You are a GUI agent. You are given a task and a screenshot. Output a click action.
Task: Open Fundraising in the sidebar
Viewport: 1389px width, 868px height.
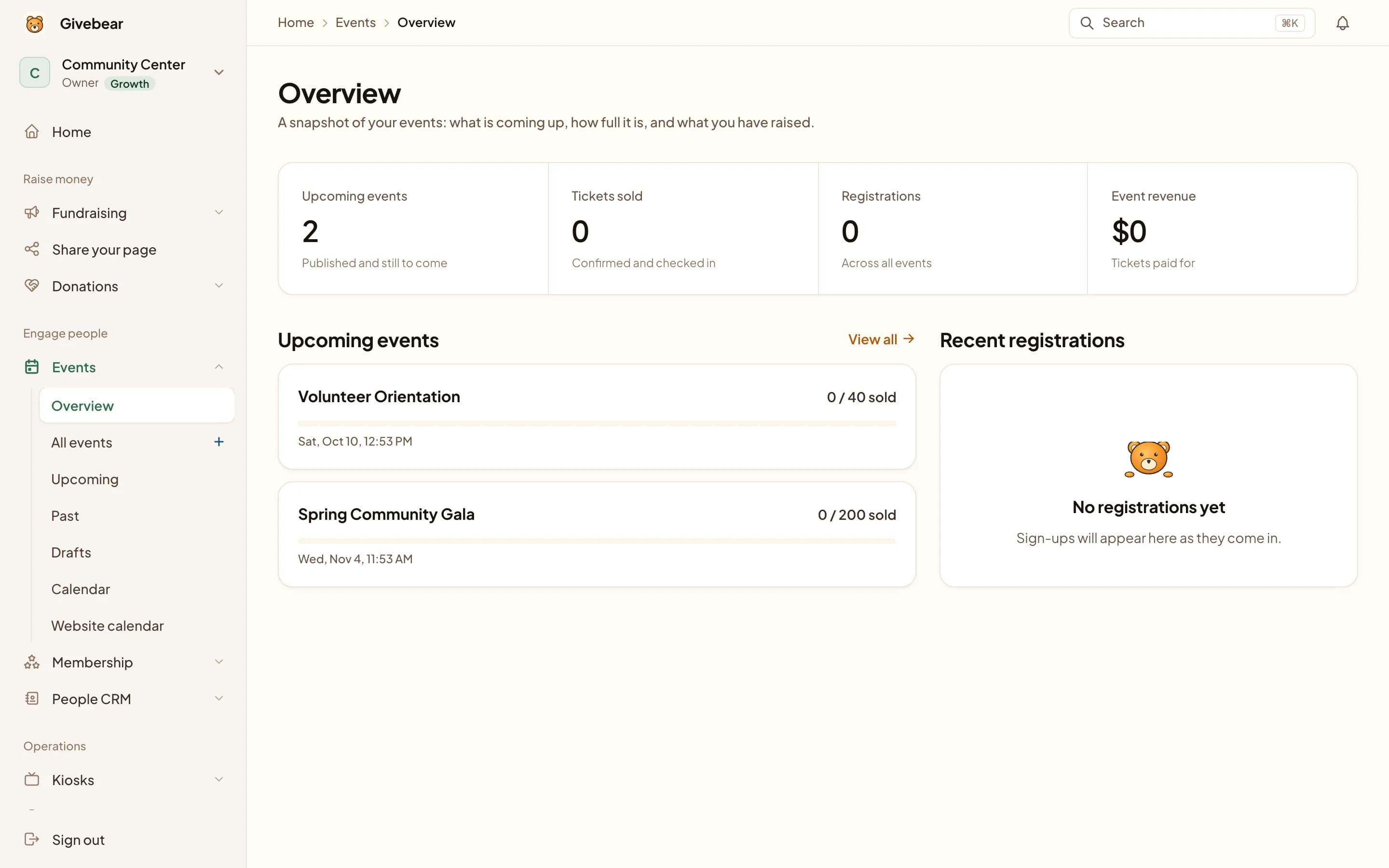coord(123,212)
